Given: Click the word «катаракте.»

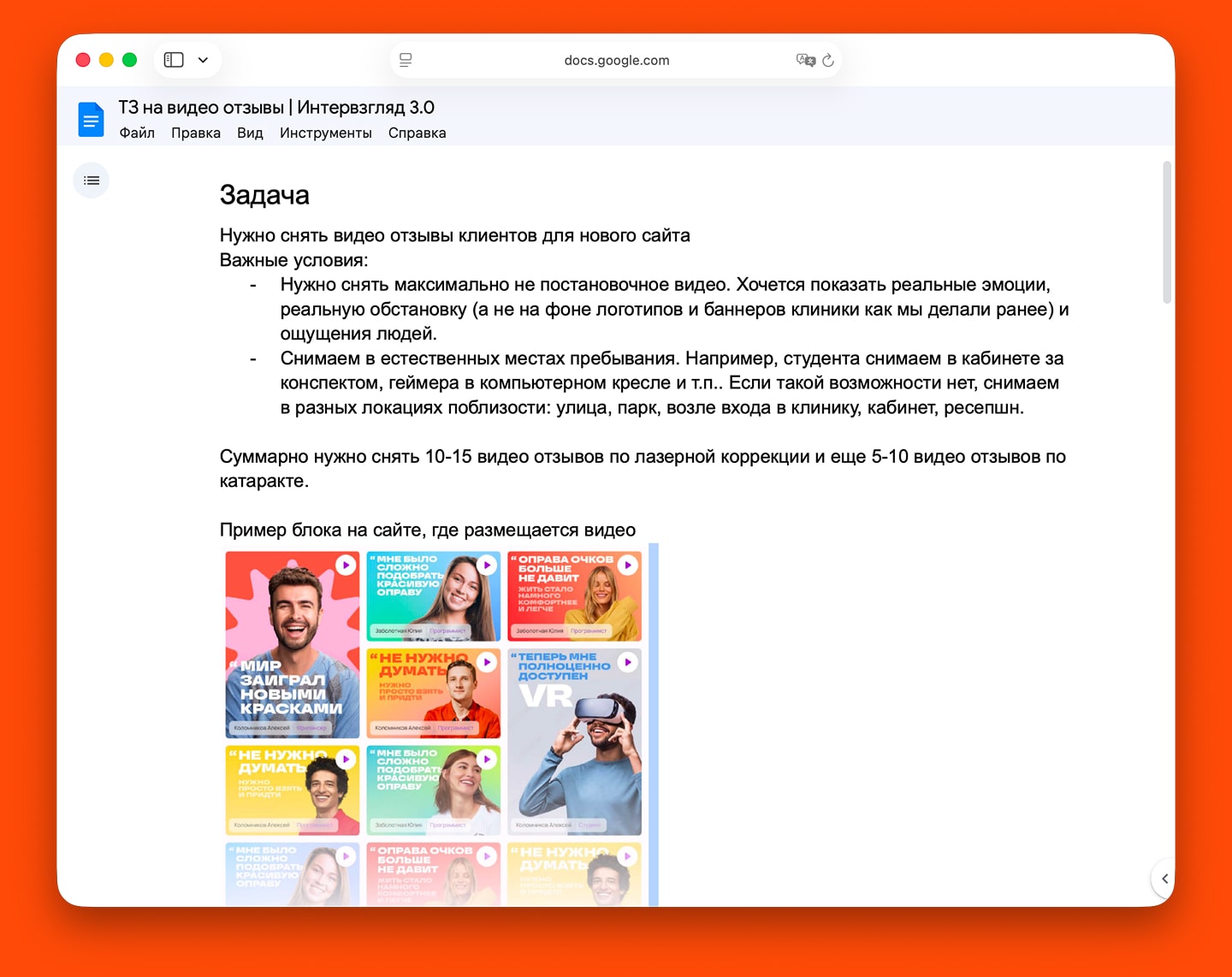Looking at the screenshot, I should 264,481.
